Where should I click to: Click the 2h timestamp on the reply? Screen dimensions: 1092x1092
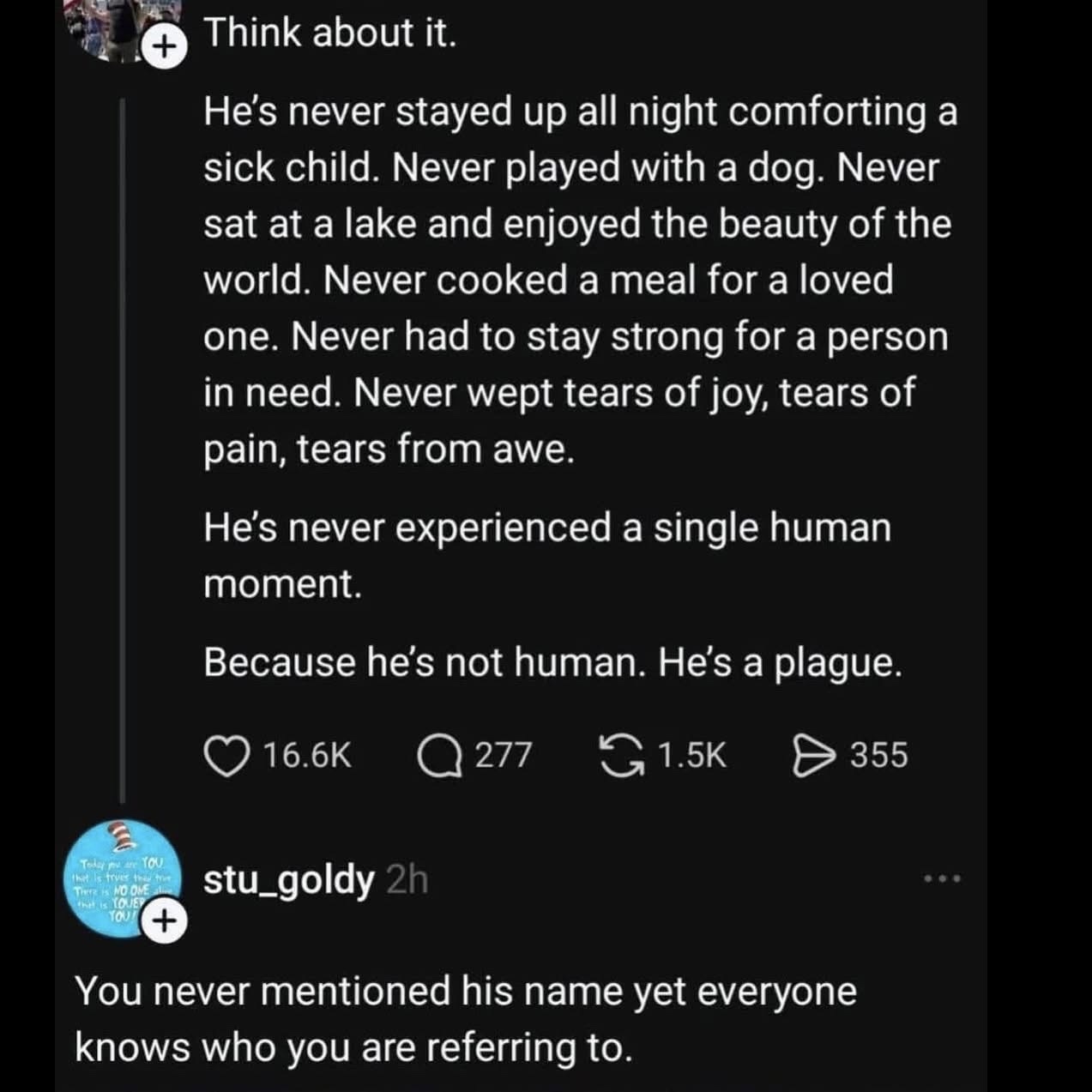(407, 880)
